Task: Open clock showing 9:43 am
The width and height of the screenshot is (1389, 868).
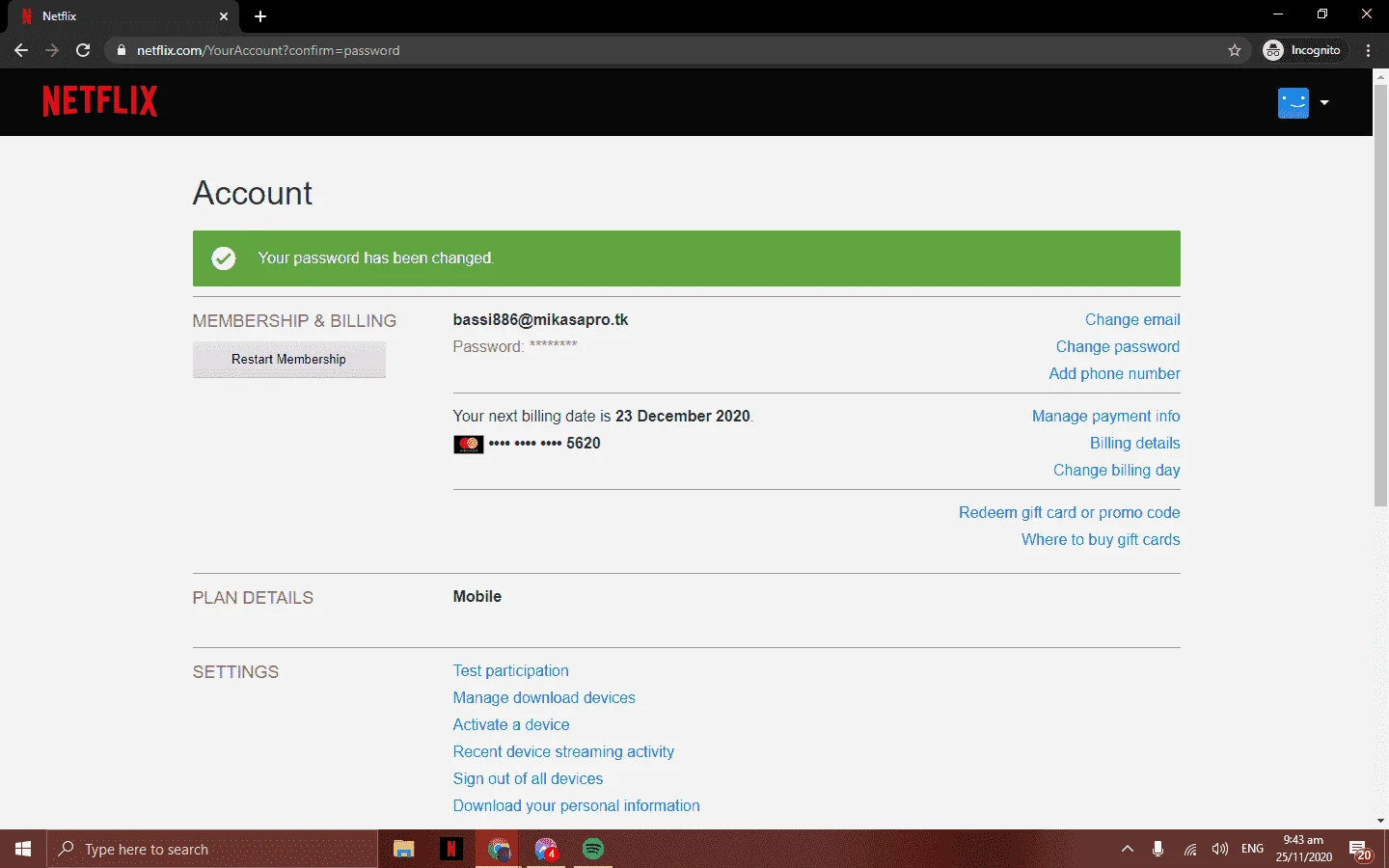Action: pos(1303,849)
